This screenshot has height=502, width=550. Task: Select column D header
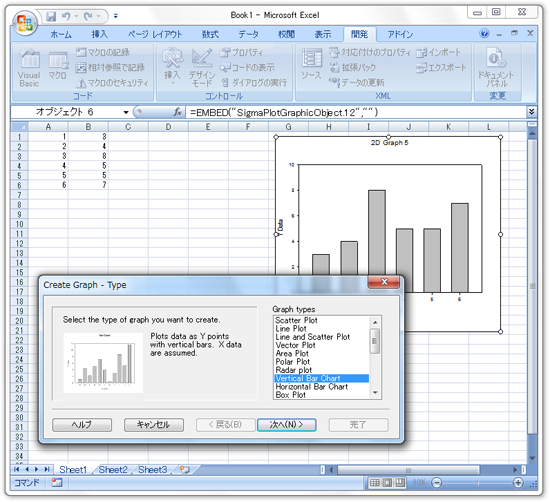(x=168, y=127)
